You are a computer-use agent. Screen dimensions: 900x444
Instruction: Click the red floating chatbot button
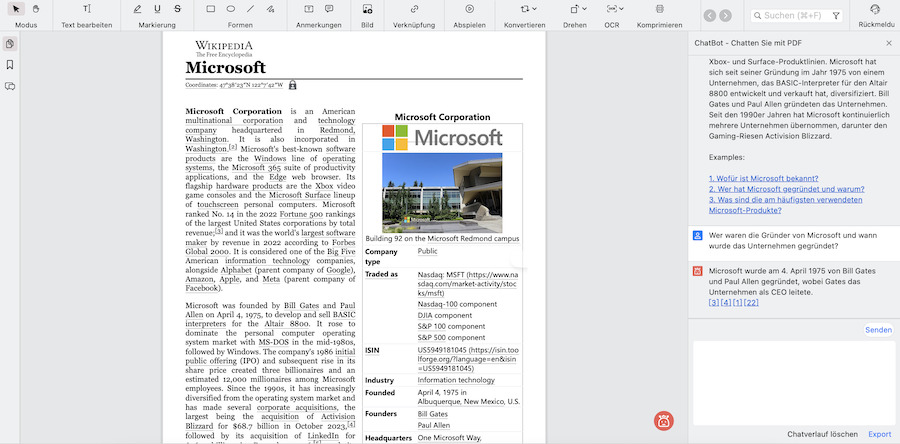(x=664, y=421)
